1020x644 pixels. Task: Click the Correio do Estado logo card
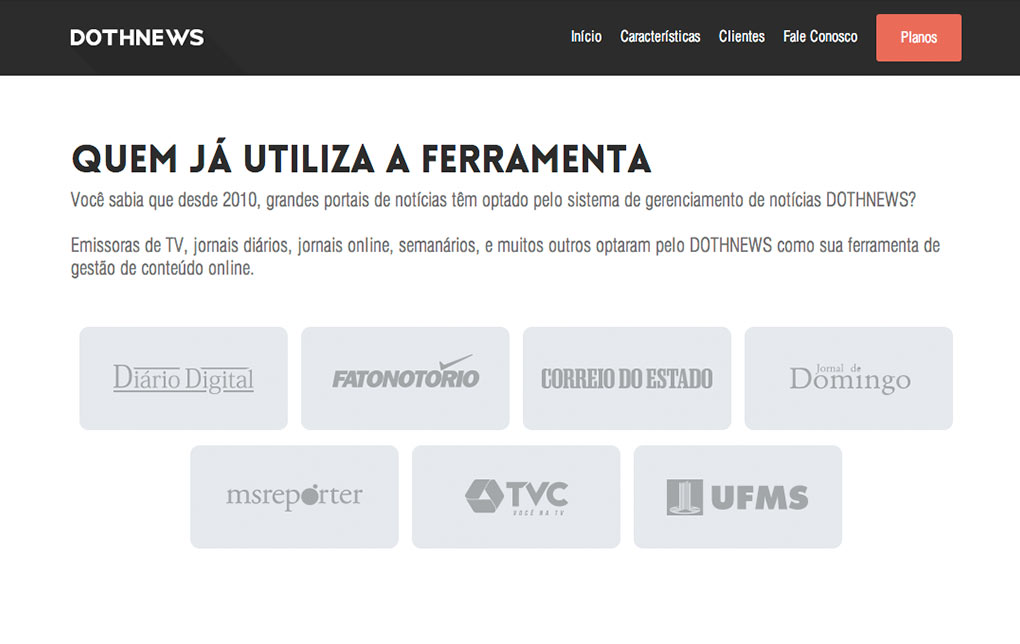click(x=627, y=378)
